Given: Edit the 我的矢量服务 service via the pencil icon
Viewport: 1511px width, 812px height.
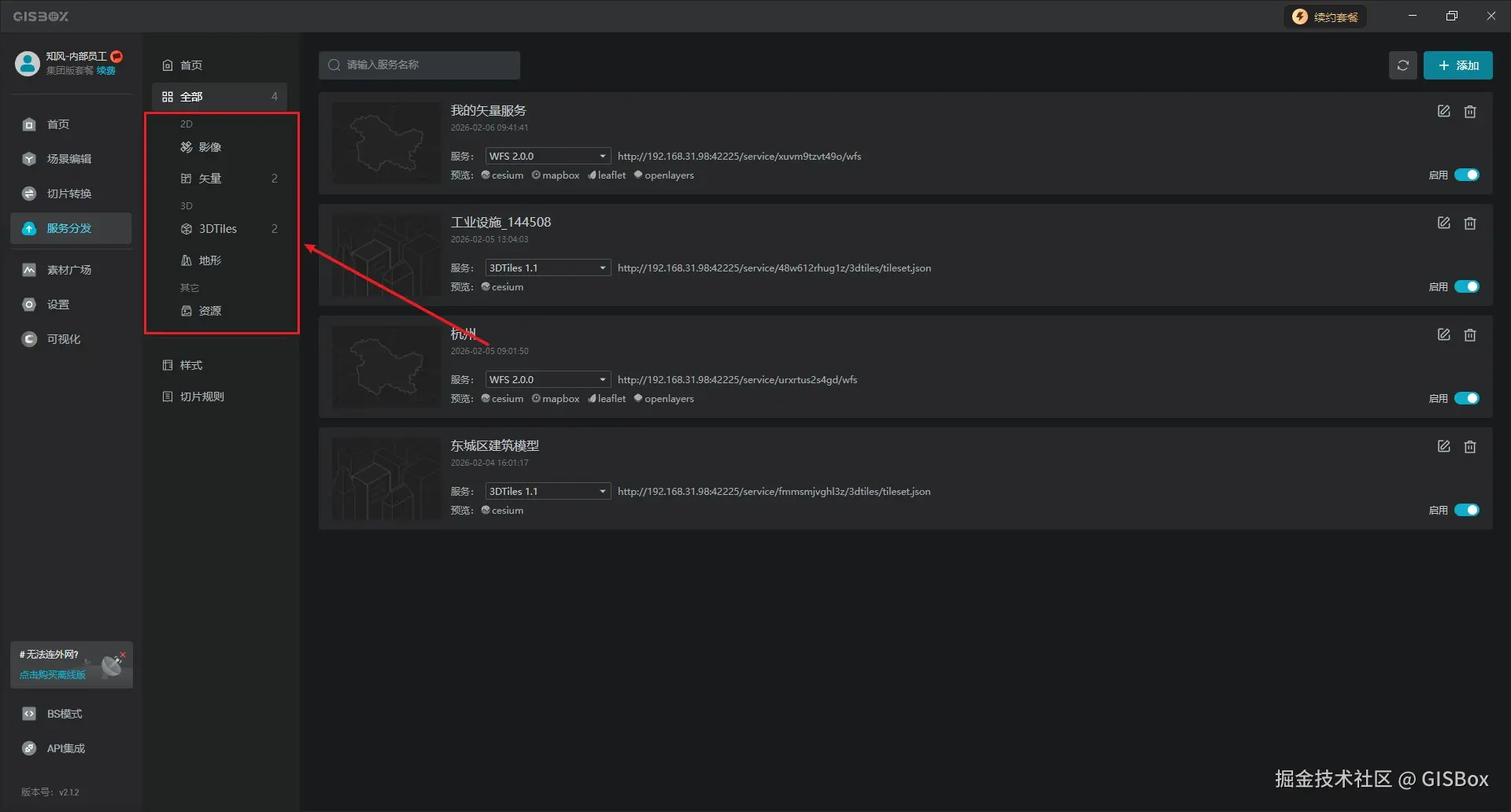Looking at the screenshot, I should pos(1443,111).
